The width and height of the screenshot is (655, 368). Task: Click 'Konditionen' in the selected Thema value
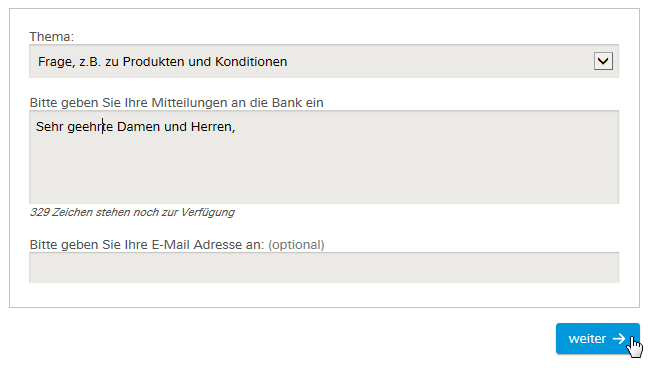[x=251, y=62]
